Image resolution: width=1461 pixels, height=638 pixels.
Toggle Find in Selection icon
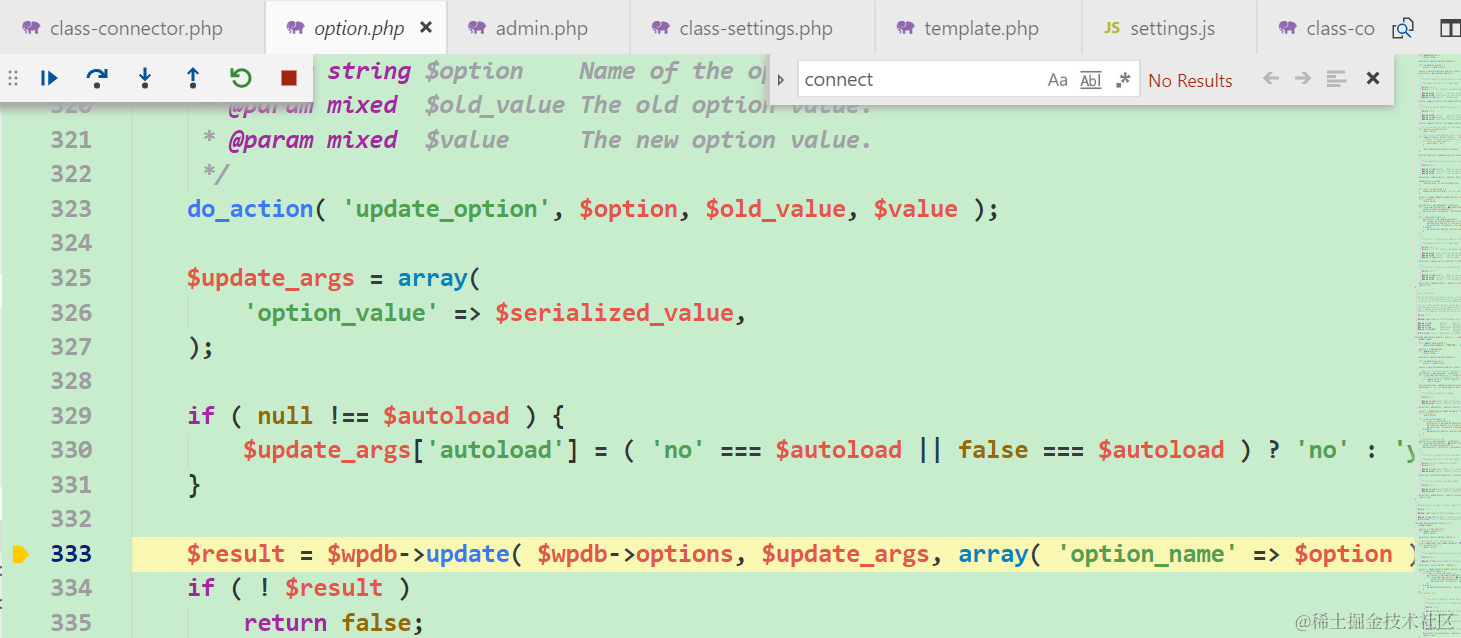[x=1336, y=79]
